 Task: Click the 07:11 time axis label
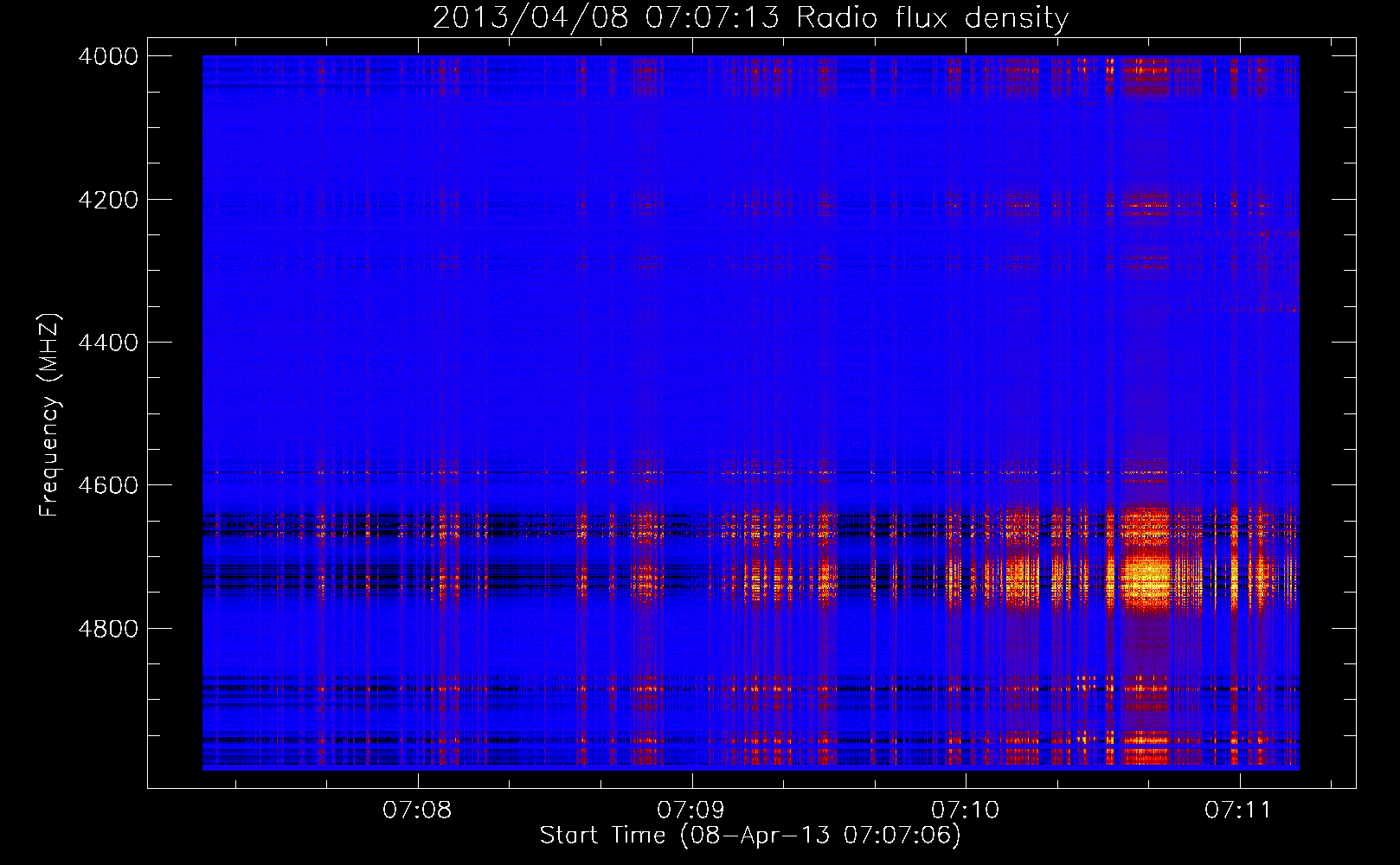coord(1238,810)
